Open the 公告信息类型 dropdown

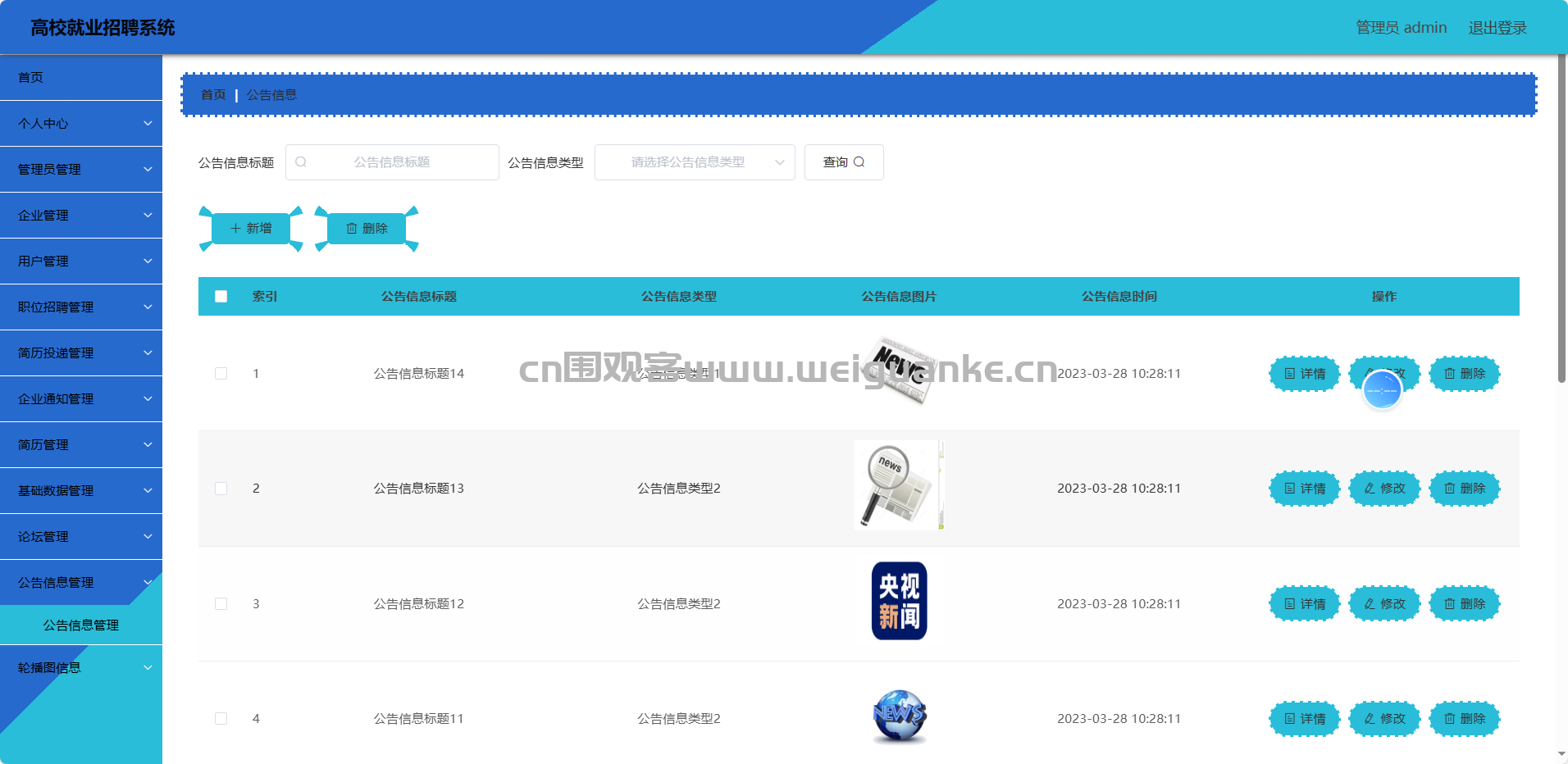(694, 162)
